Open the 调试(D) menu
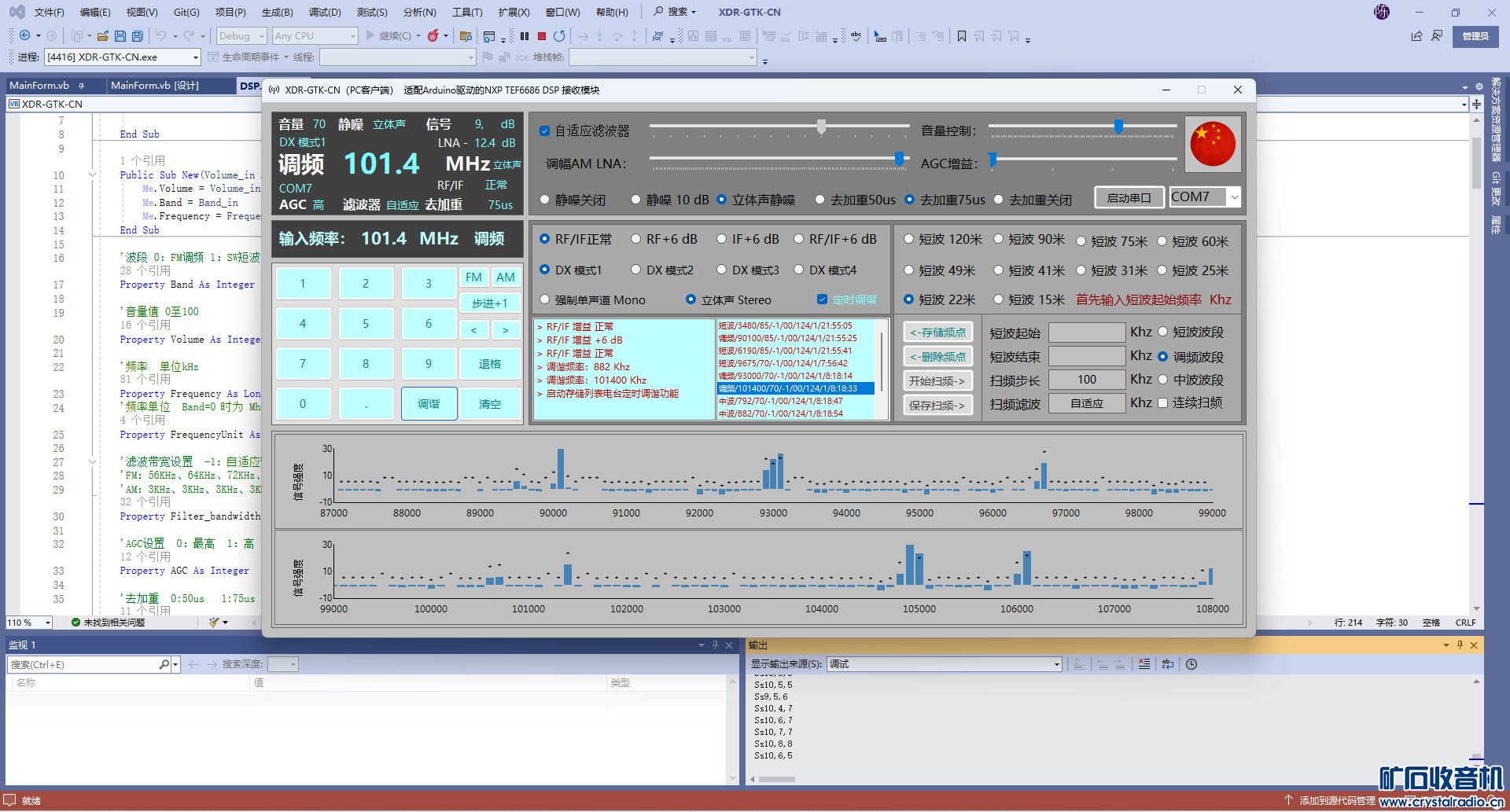The width and height of the screenshot is (1510, 812). (x=324, y=13)
